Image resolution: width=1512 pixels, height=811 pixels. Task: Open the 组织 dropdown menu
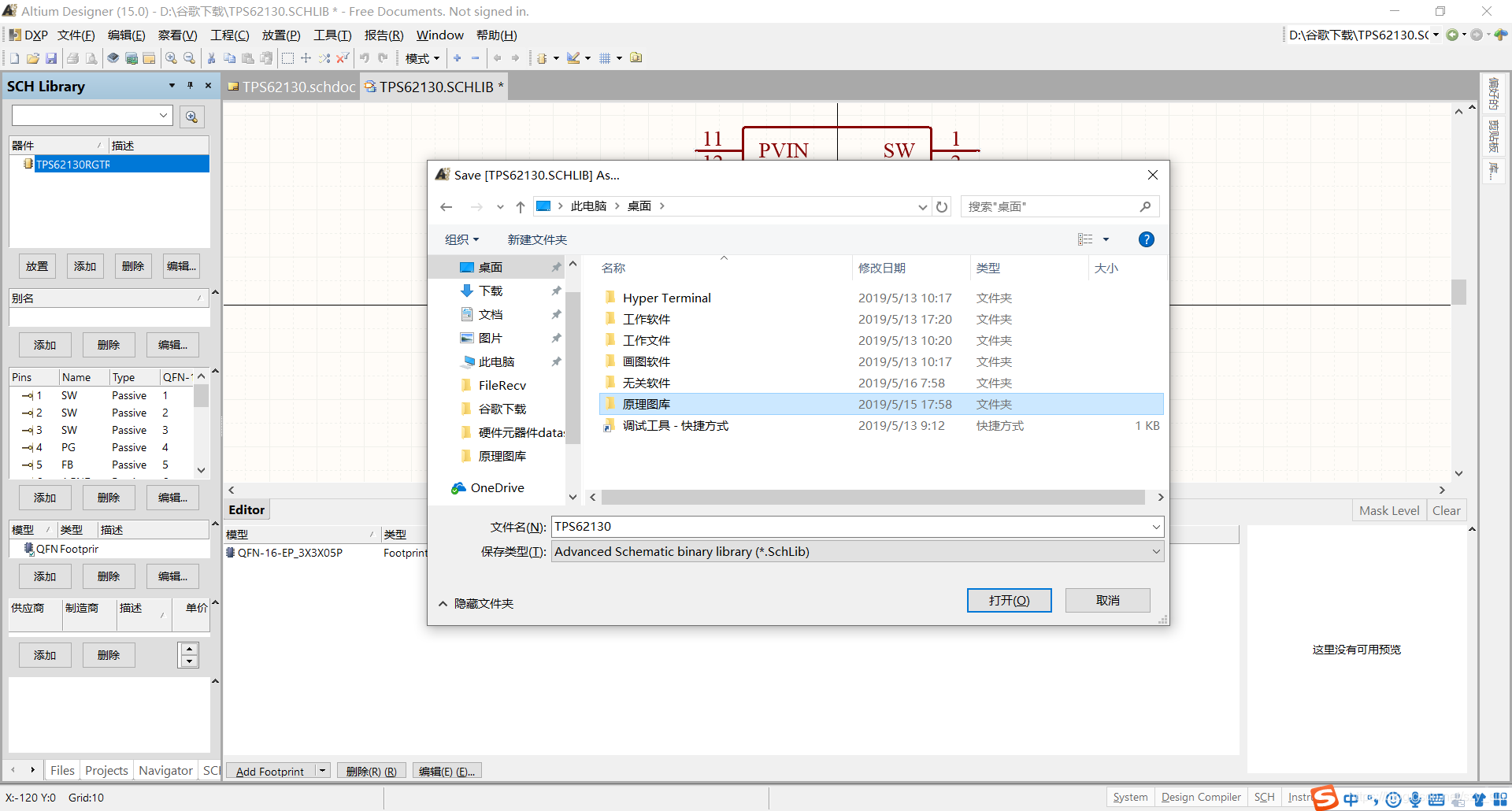tap(461, 239)
